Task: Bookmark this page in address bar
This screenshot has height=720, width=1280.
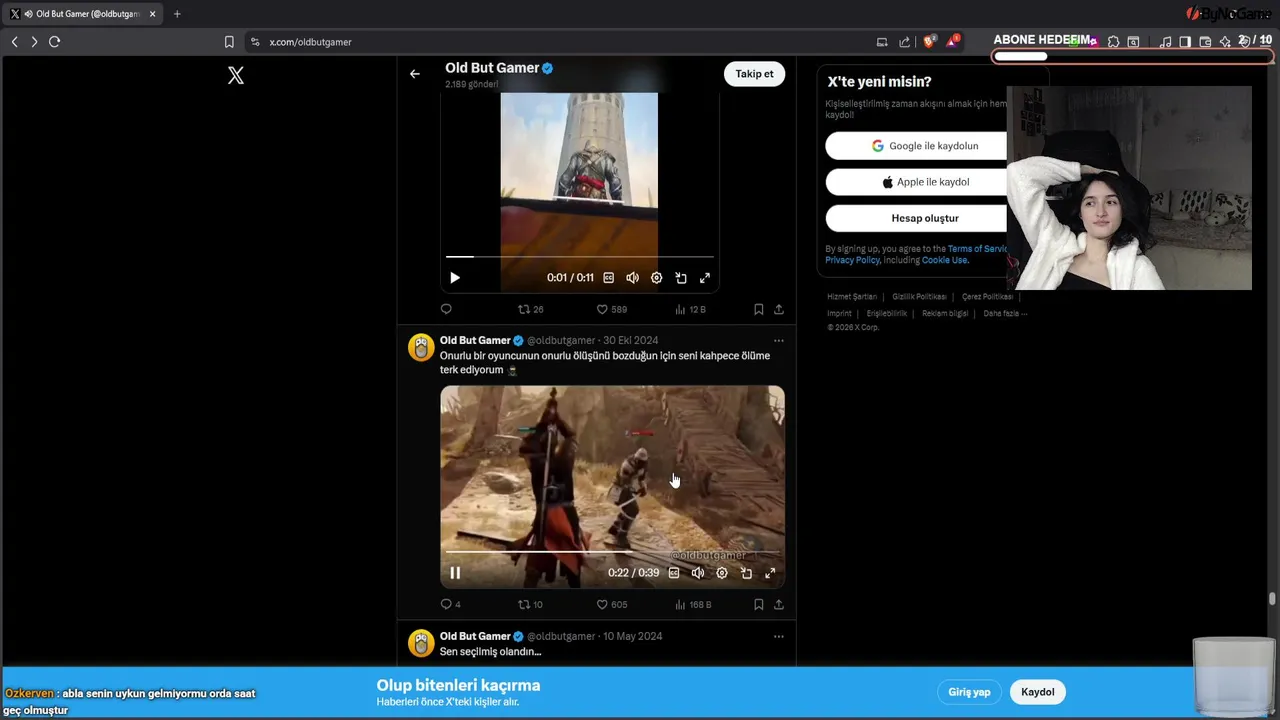Action: [x=229, y=42]
